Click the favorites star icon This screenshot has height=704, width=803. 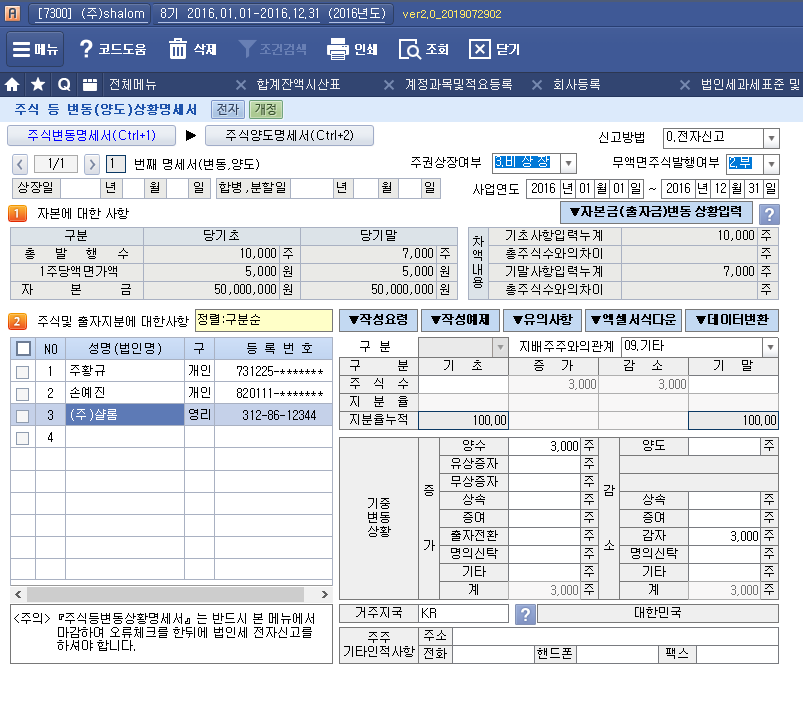[38, 85]
